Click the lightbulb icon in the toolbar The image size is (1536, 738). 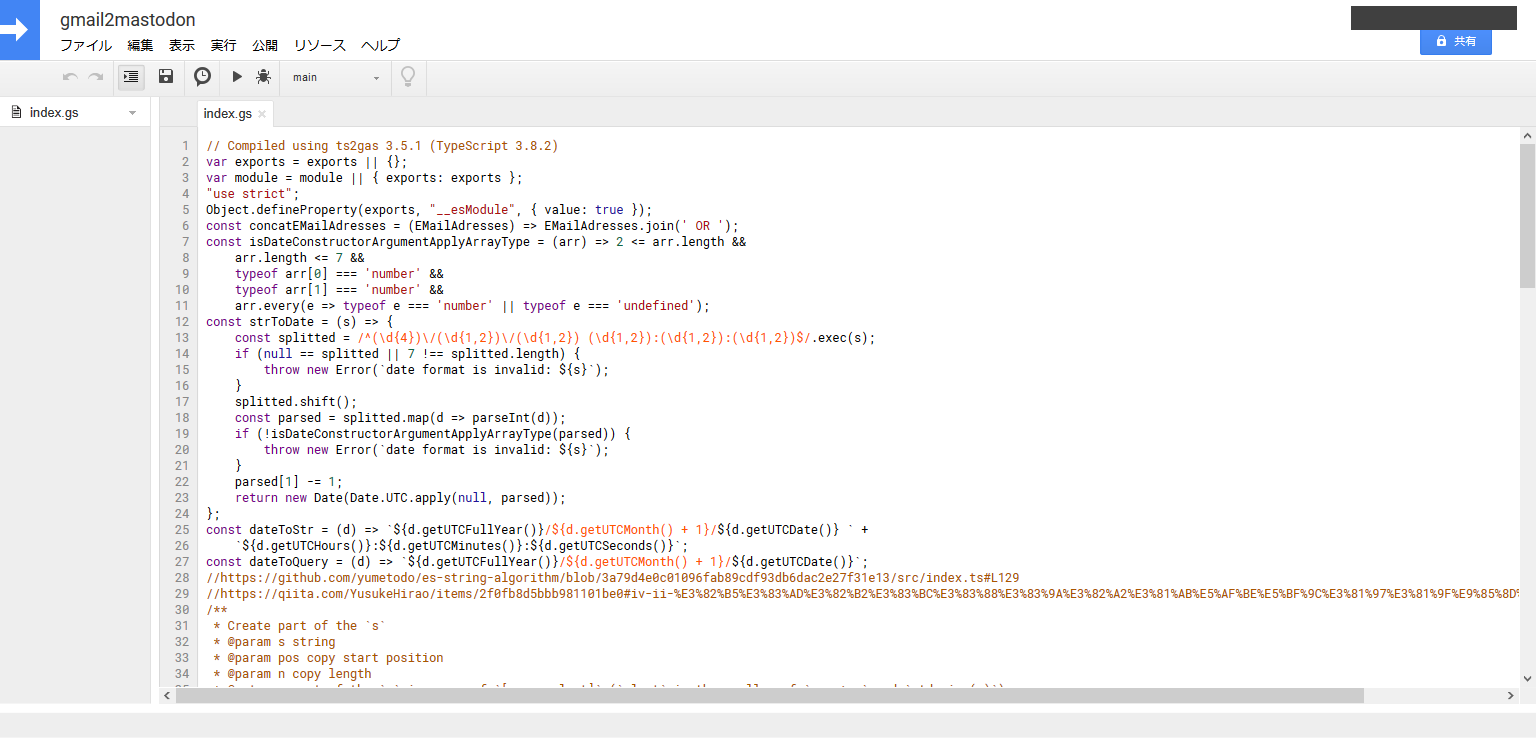[x=408, y=76]
